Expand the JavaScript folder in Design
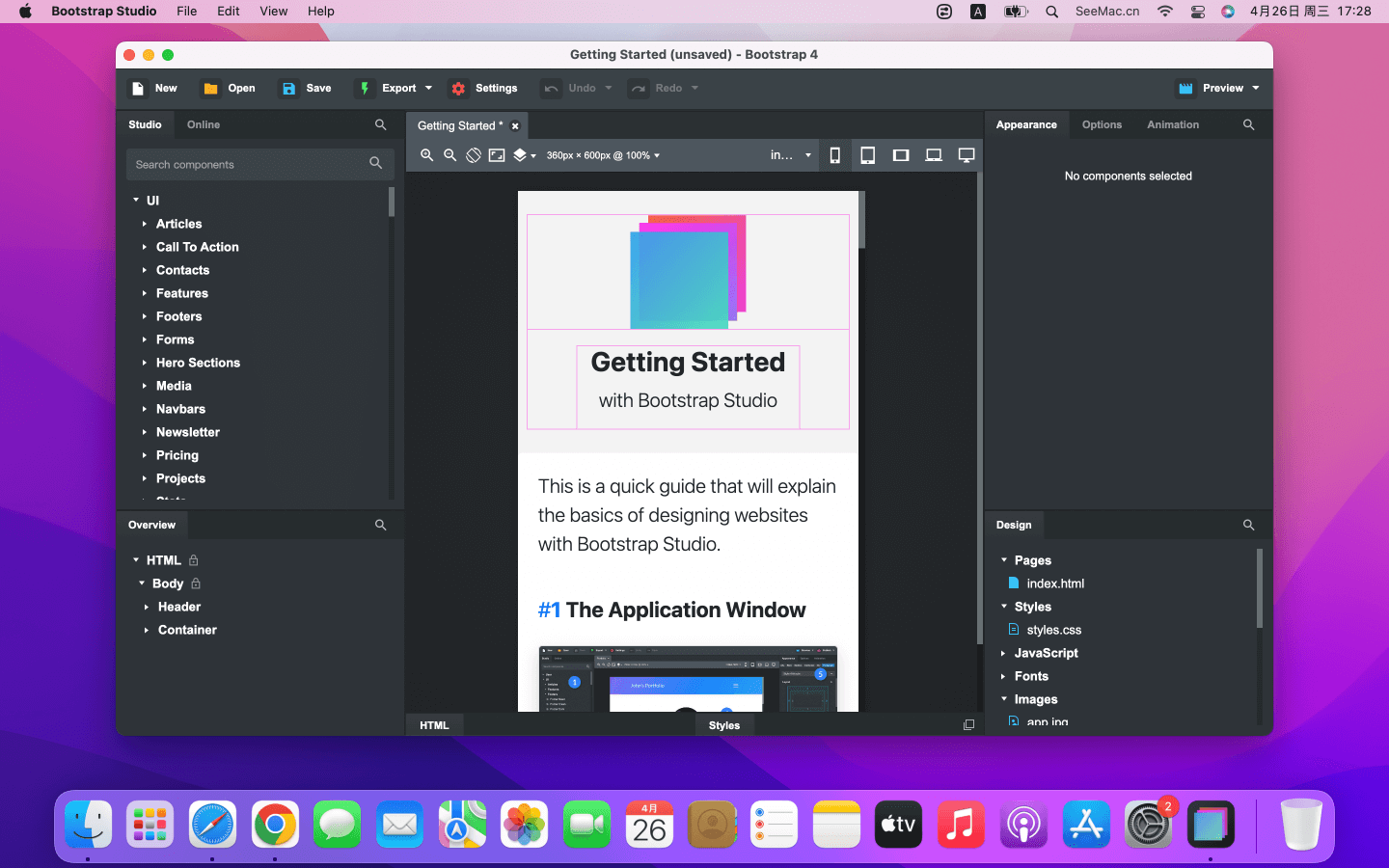Viewport: 1389px width, 868px height. tap(1003, 653)
